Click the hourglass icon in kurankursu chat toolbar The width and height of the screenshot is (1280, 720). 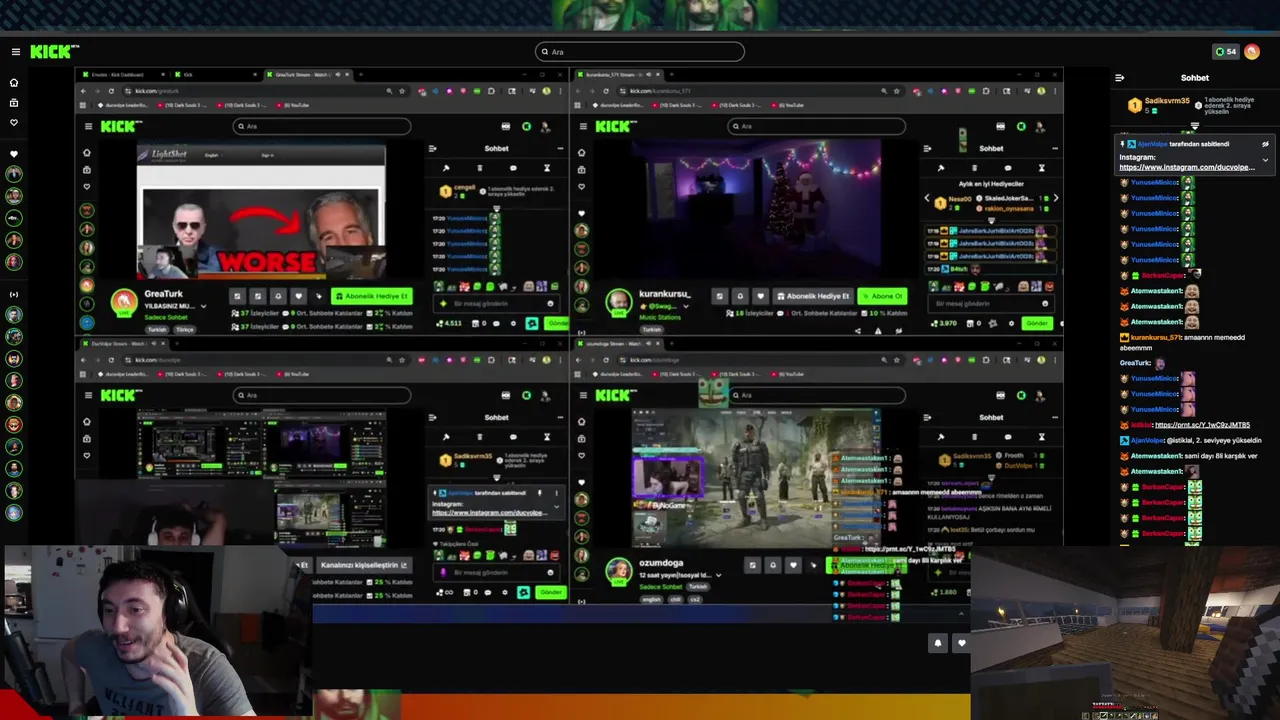pyautogui.click(x=1041, y=168)
